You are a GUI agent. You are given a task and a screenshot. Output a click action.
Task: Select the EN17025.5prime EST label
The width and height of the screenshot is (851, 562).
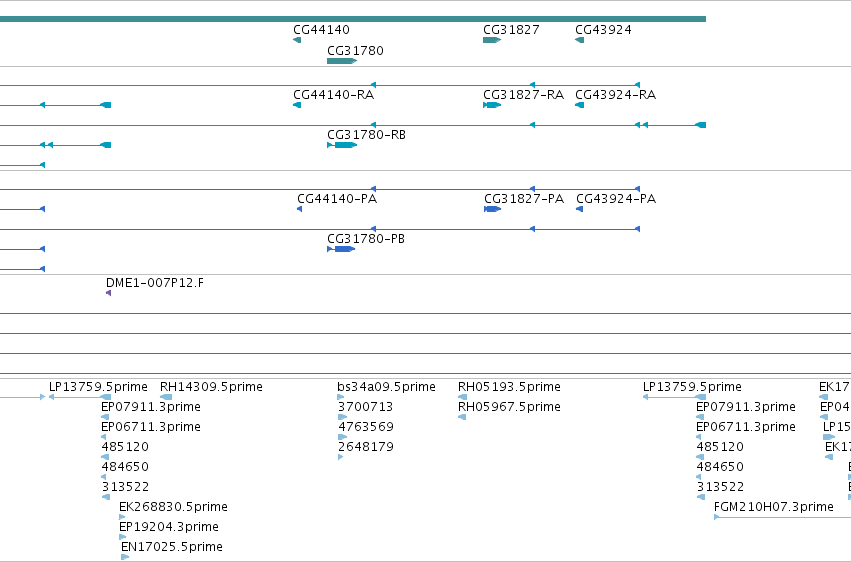pyautogui.click(x=172, y=547)
